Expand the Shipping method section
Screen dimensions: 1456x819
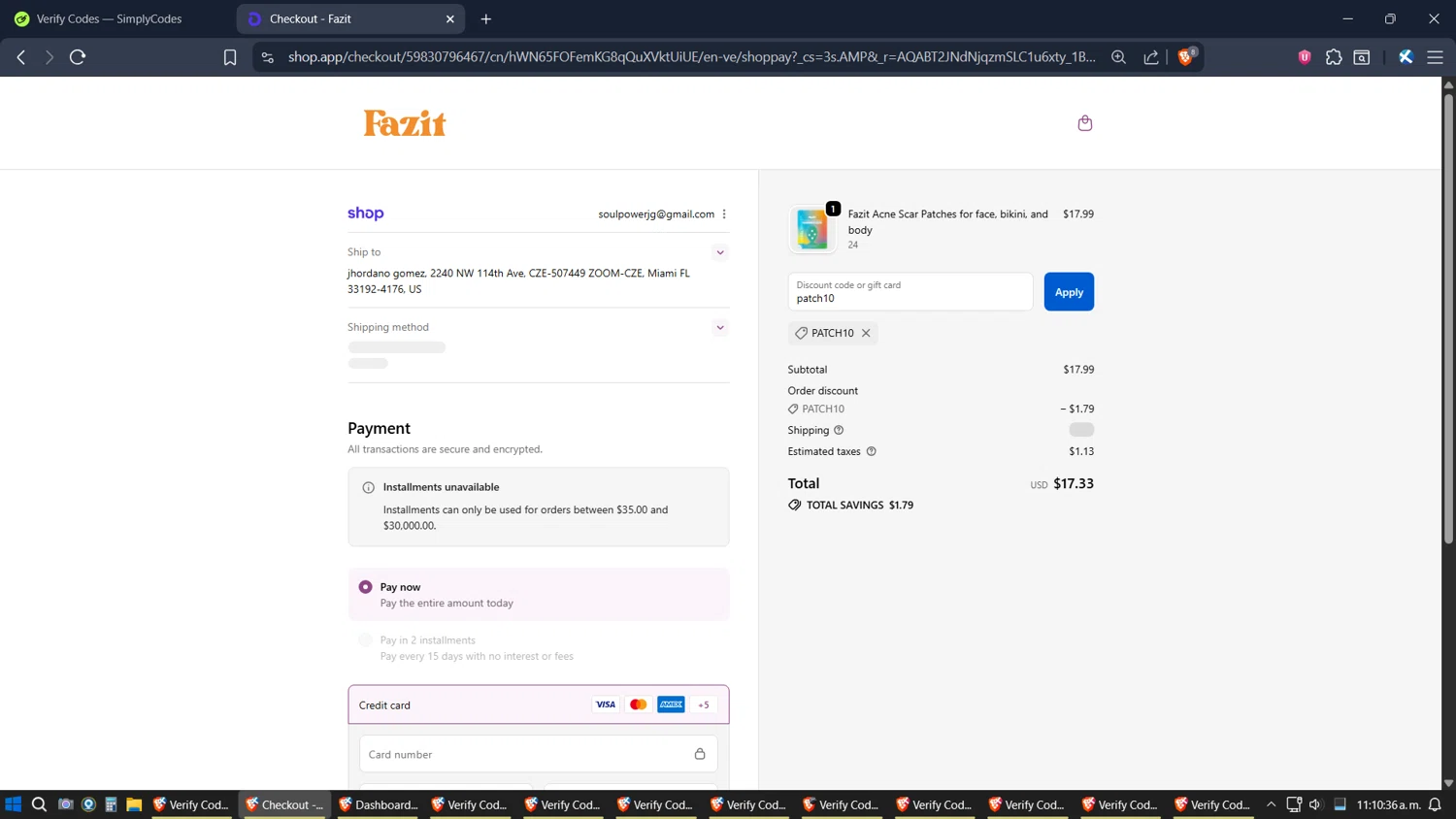(719, 327)
